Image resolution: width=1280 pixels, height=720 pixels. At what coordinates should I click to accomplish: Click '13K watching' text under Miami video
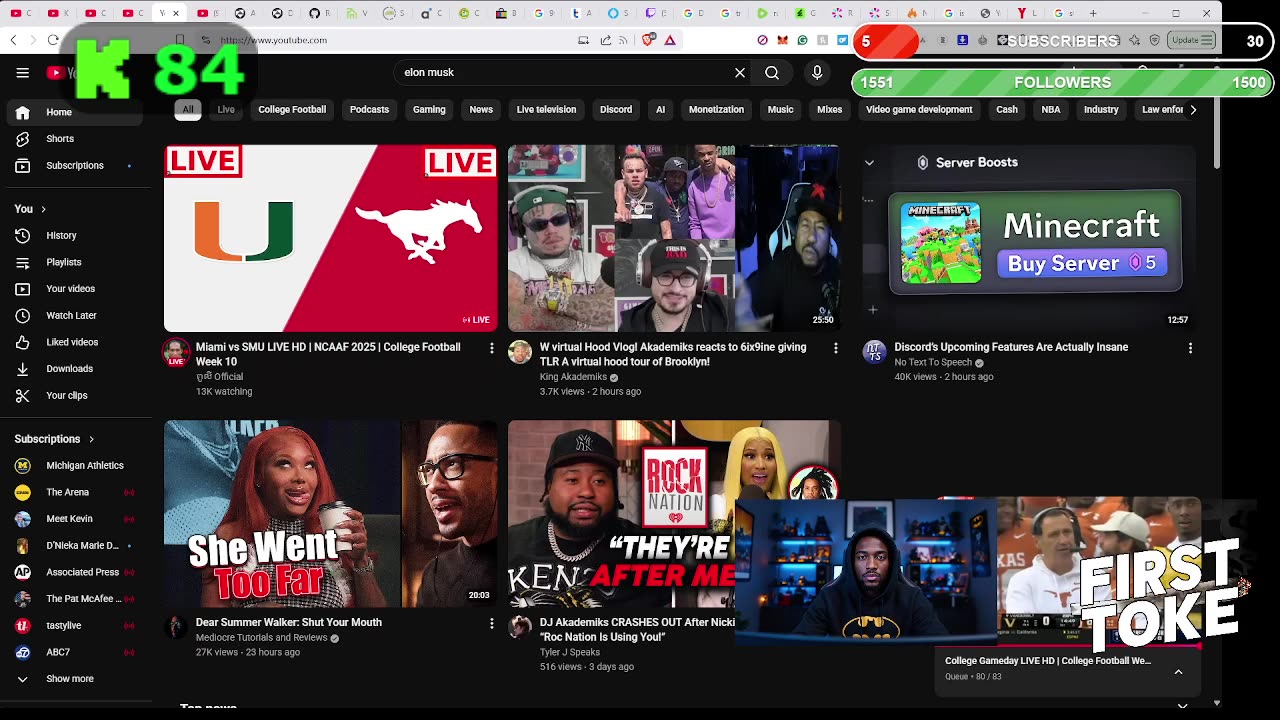(224, 392)
